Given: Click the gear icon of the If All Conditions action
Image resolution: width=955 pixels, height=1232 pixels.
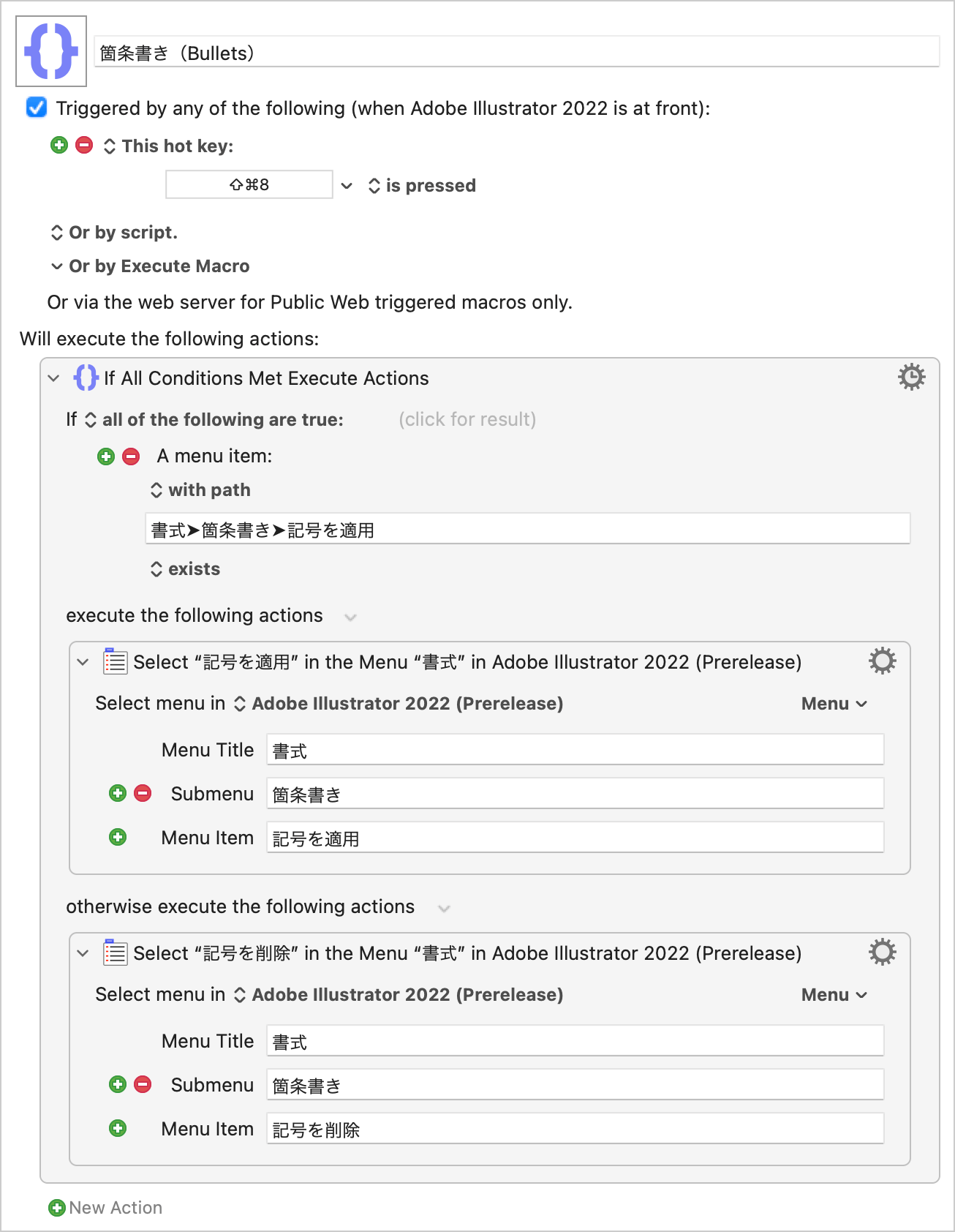Looking at the screenshot, I should pos(911,378).
